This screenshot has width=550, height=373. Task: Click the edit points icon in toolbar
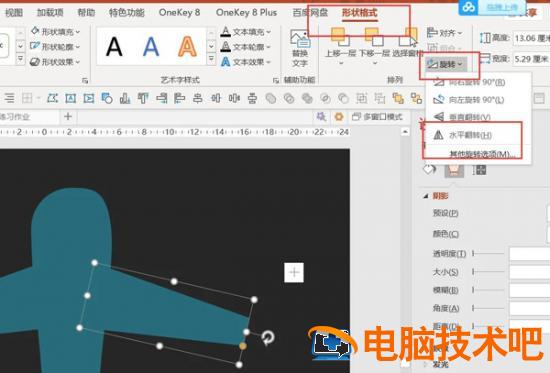pos(52,98)
